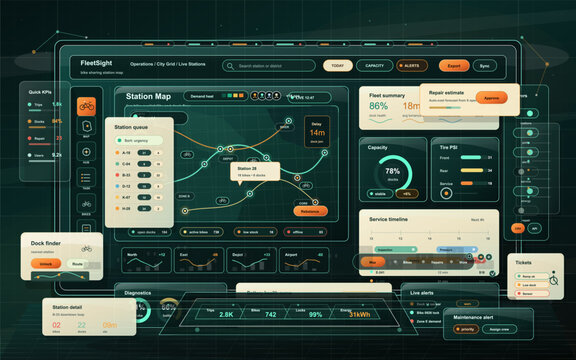
Task: Select Bikes on the bottom floating bar
Action: coord(407,262)
